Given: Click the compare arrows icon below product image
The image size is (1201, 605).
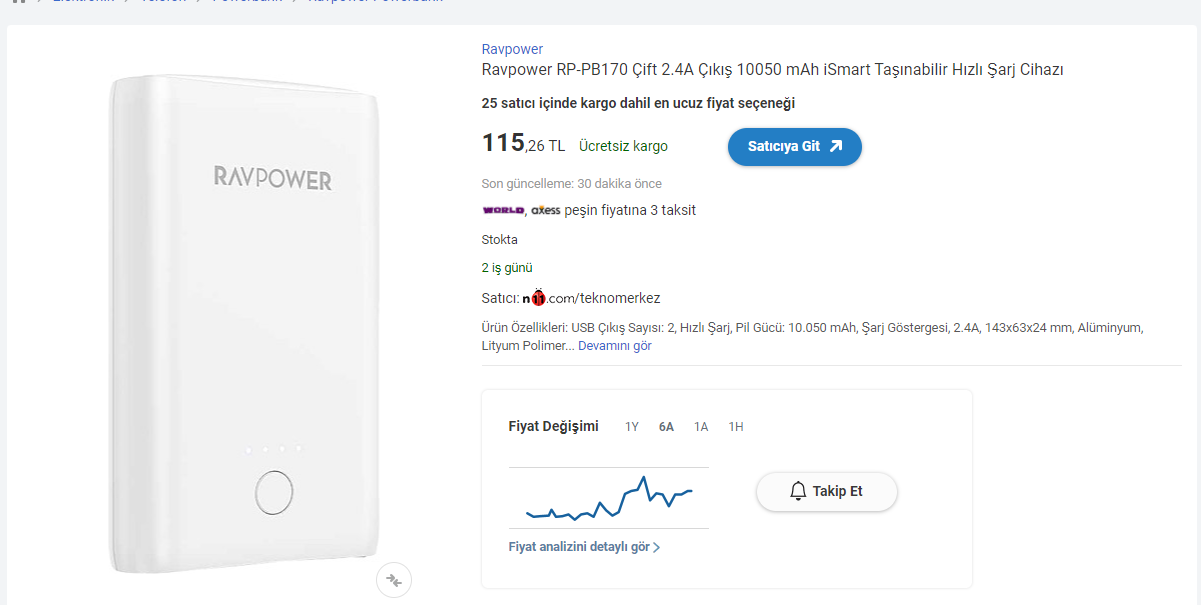Looking at the screenshot, I should pos(394,580).
